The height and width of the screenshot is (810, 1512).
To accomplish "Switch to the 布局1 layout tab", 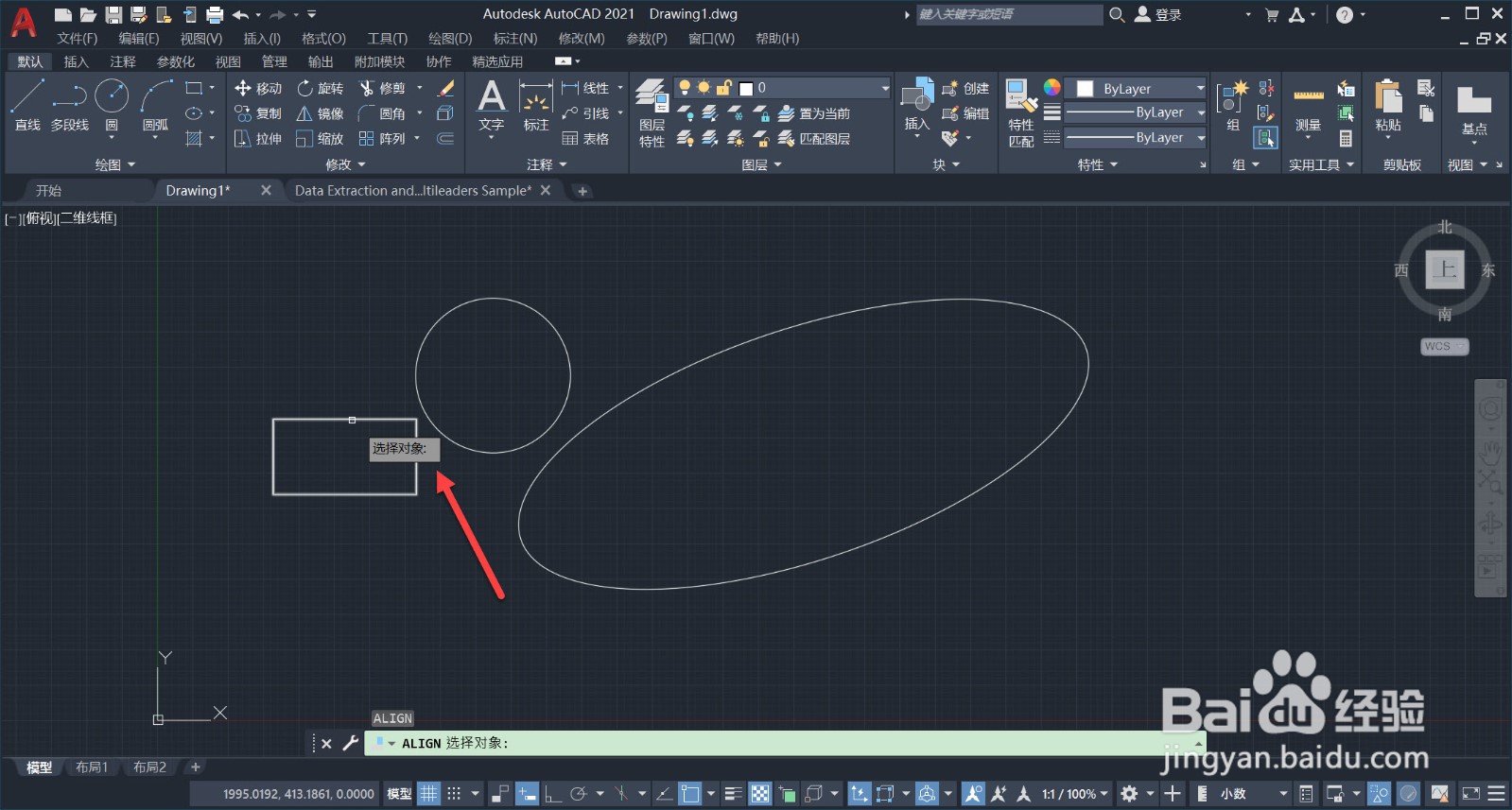I will tap(92, 767).
